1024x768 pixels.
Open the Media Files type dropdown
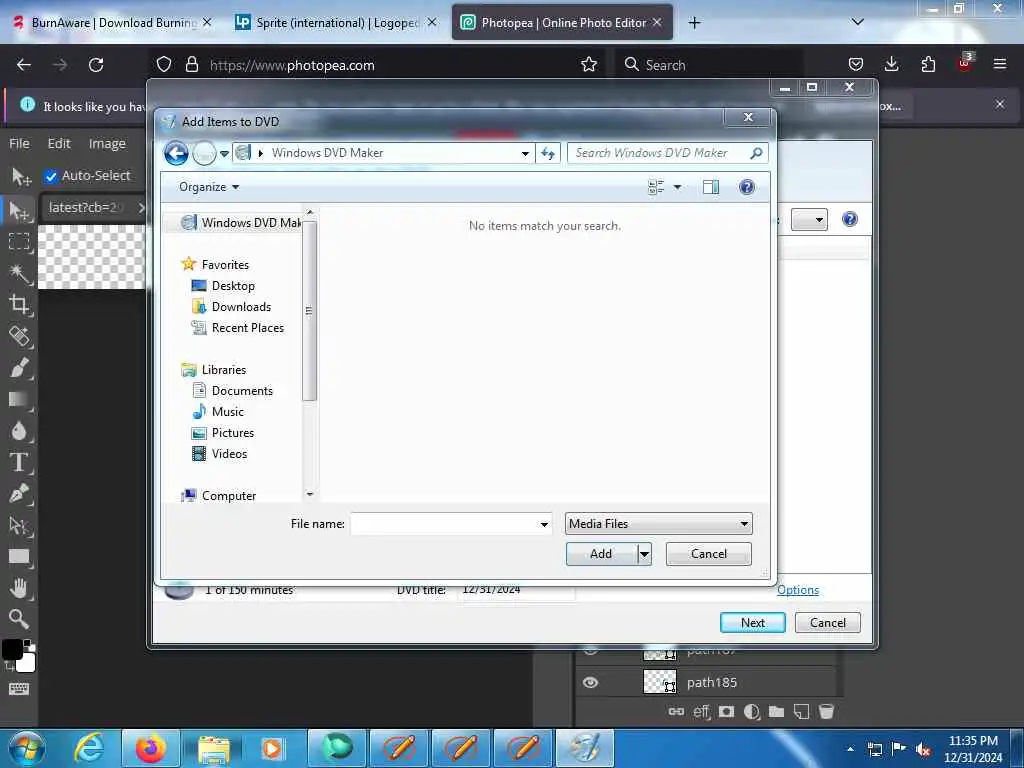(658, 524)
